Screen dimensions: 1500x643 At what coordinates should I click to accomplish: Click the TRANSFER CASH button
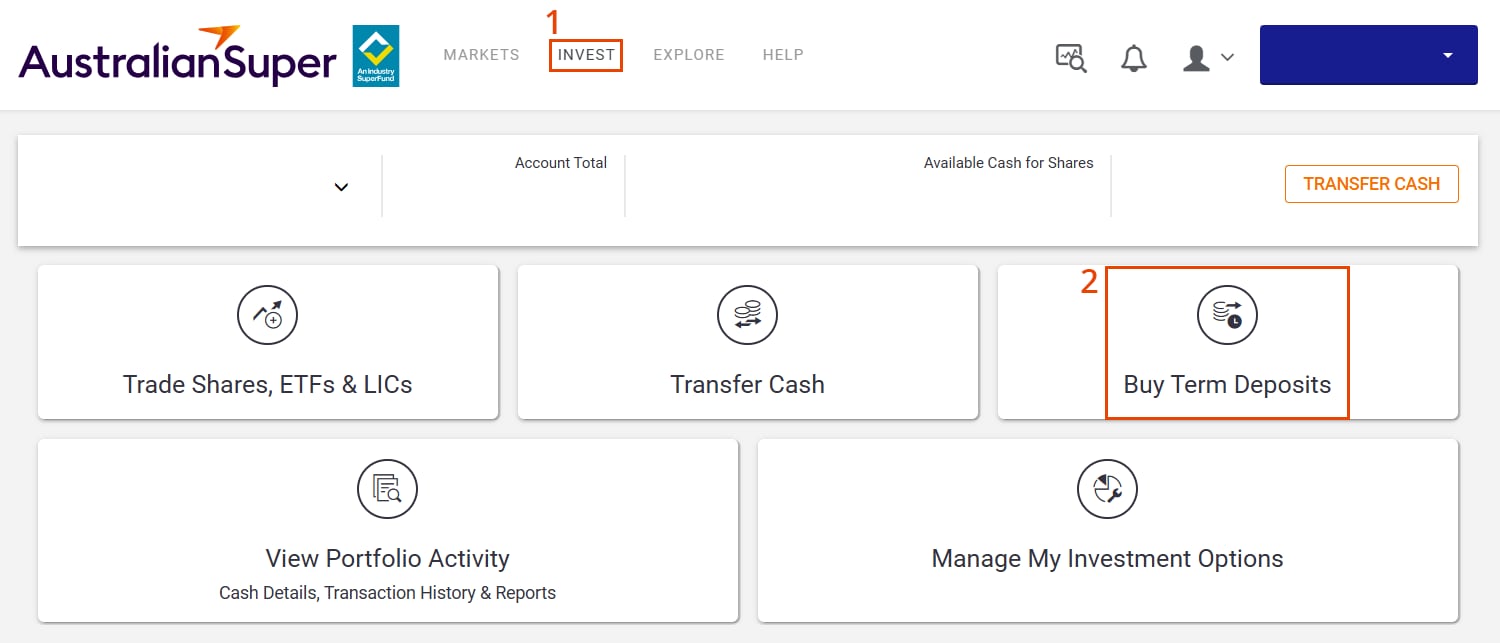[1371, 184]
